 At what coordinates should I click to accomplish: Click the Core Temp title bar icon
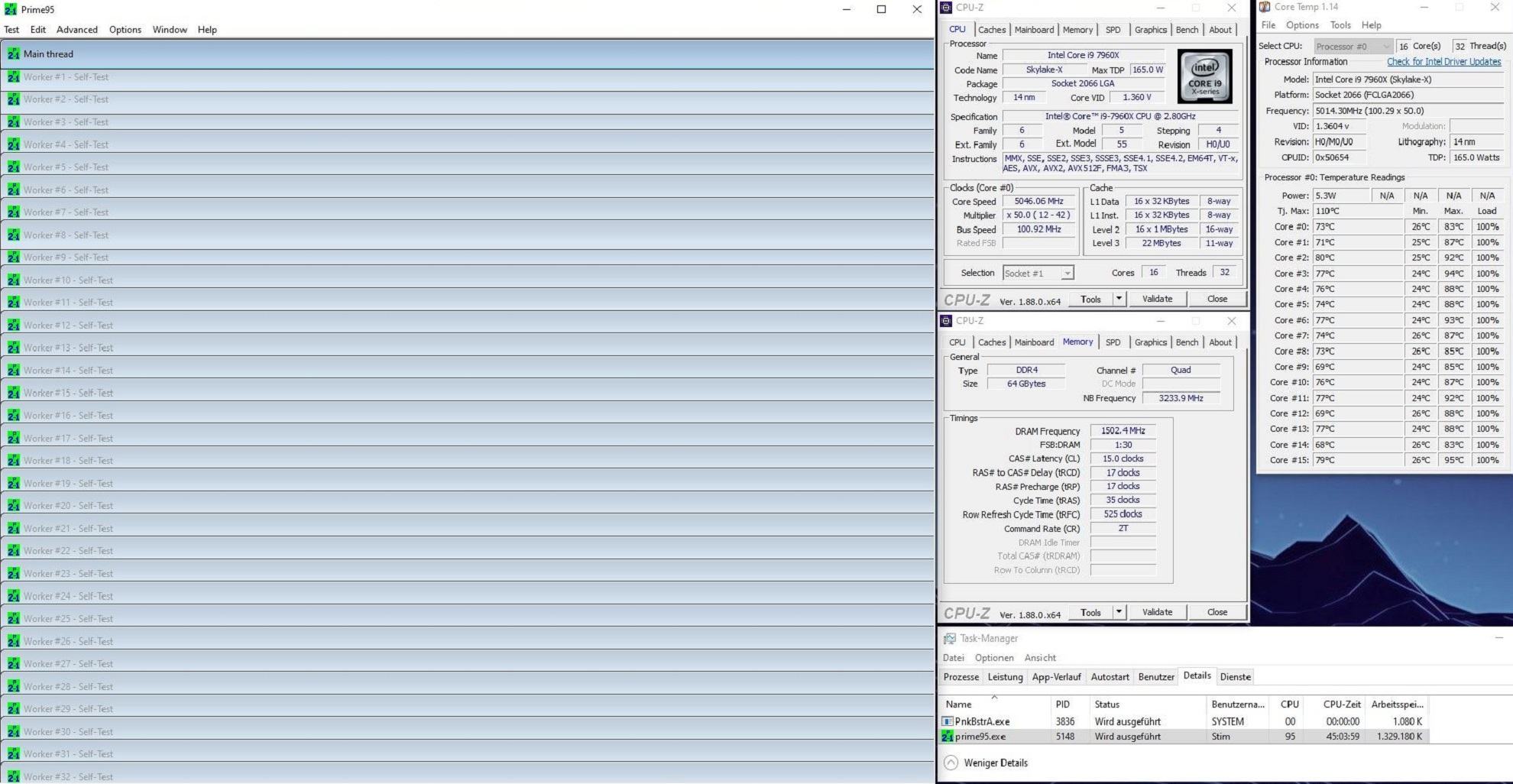[1265, 7]
